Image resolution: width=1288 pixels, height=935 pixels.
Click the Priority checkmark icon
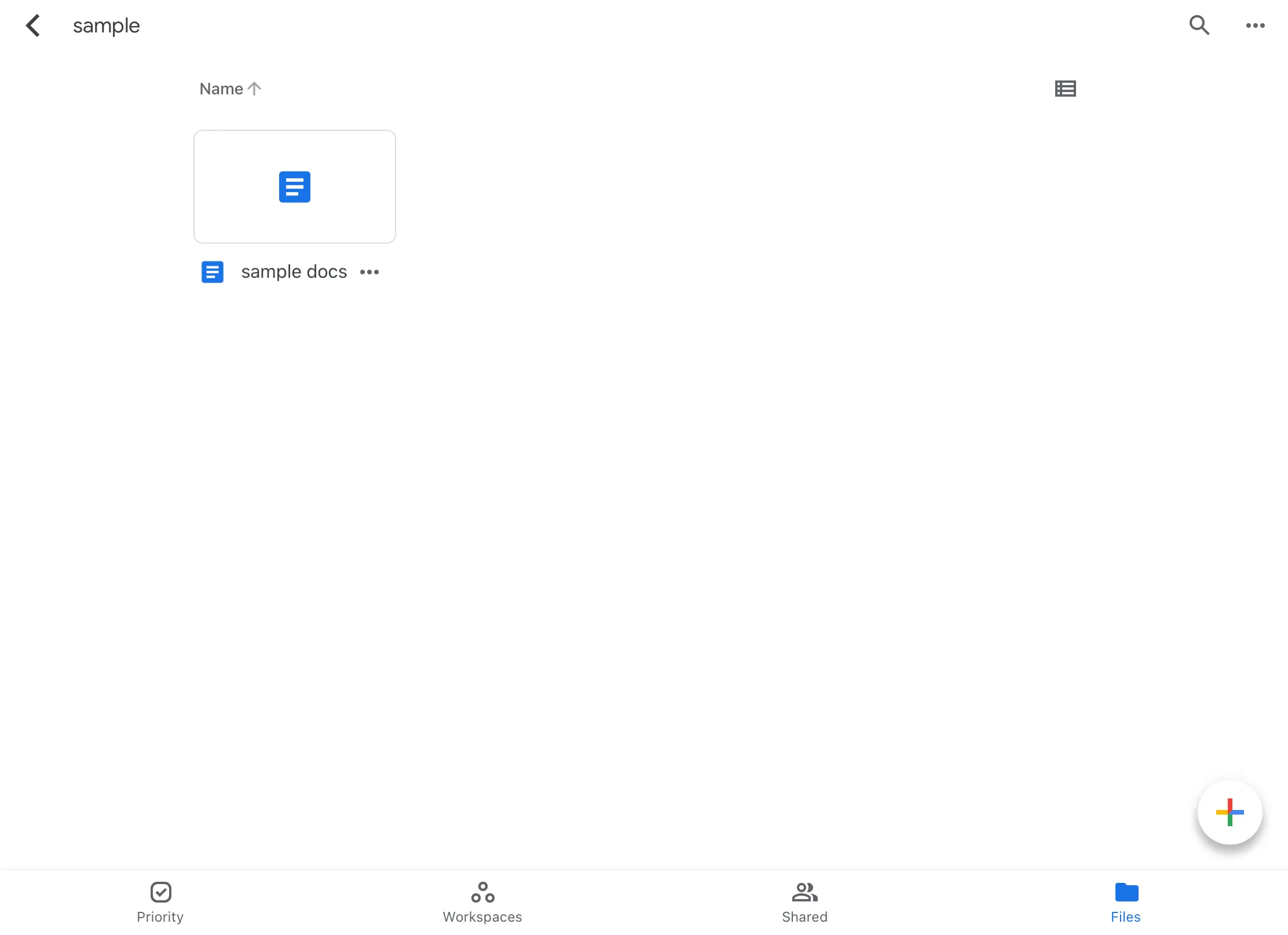click(x=160, y=892)
